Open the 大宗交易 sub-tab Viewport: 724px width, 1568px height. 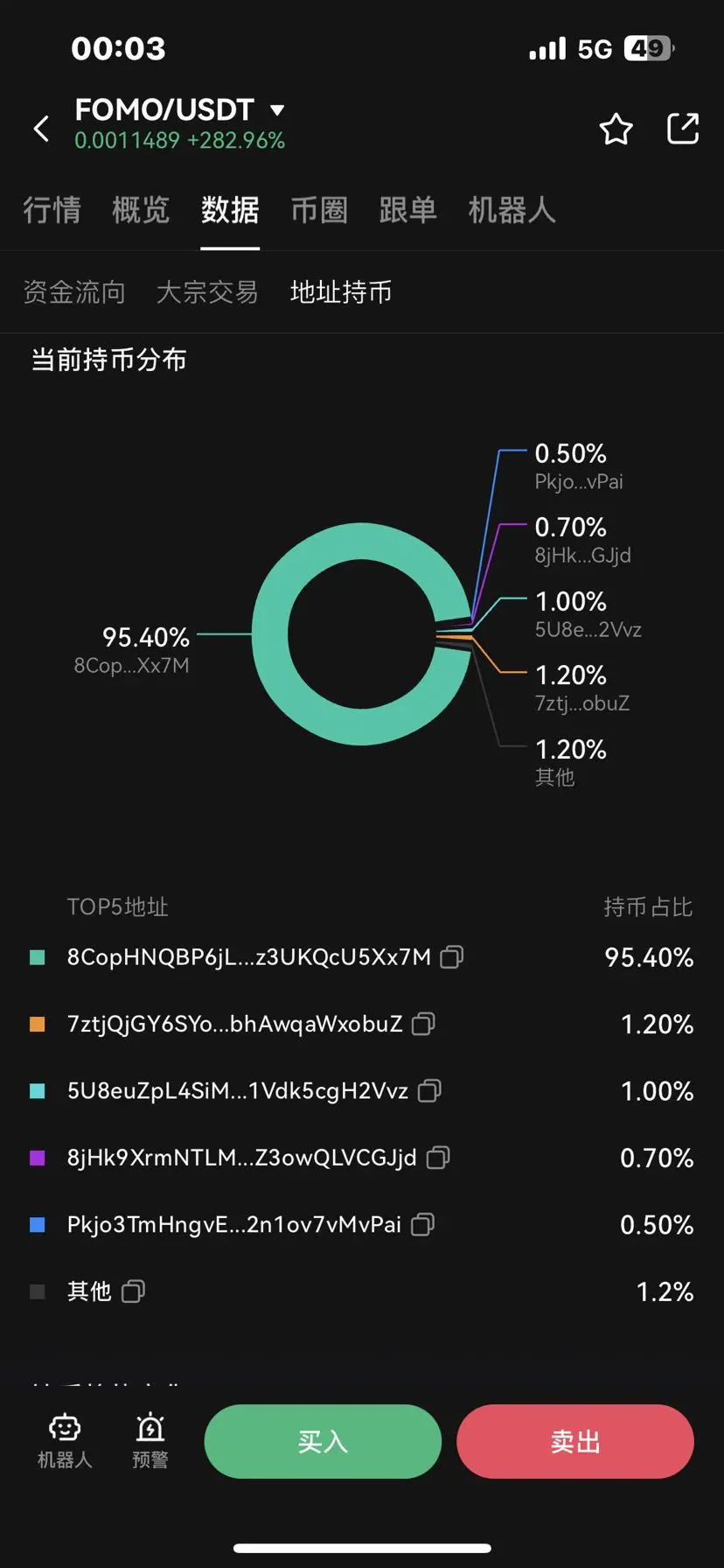pyautogui.click(x=207, y=292)
